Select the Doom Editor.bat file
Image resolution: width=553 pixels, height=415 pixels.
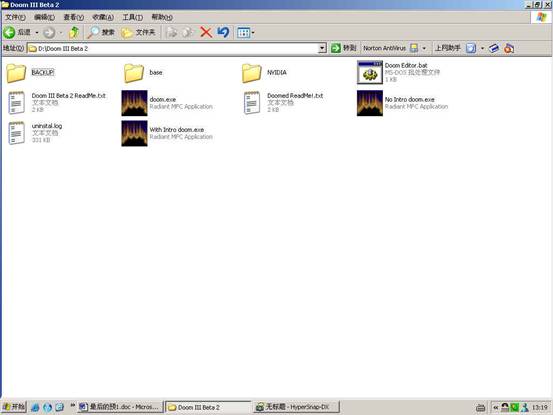[399, 72]
